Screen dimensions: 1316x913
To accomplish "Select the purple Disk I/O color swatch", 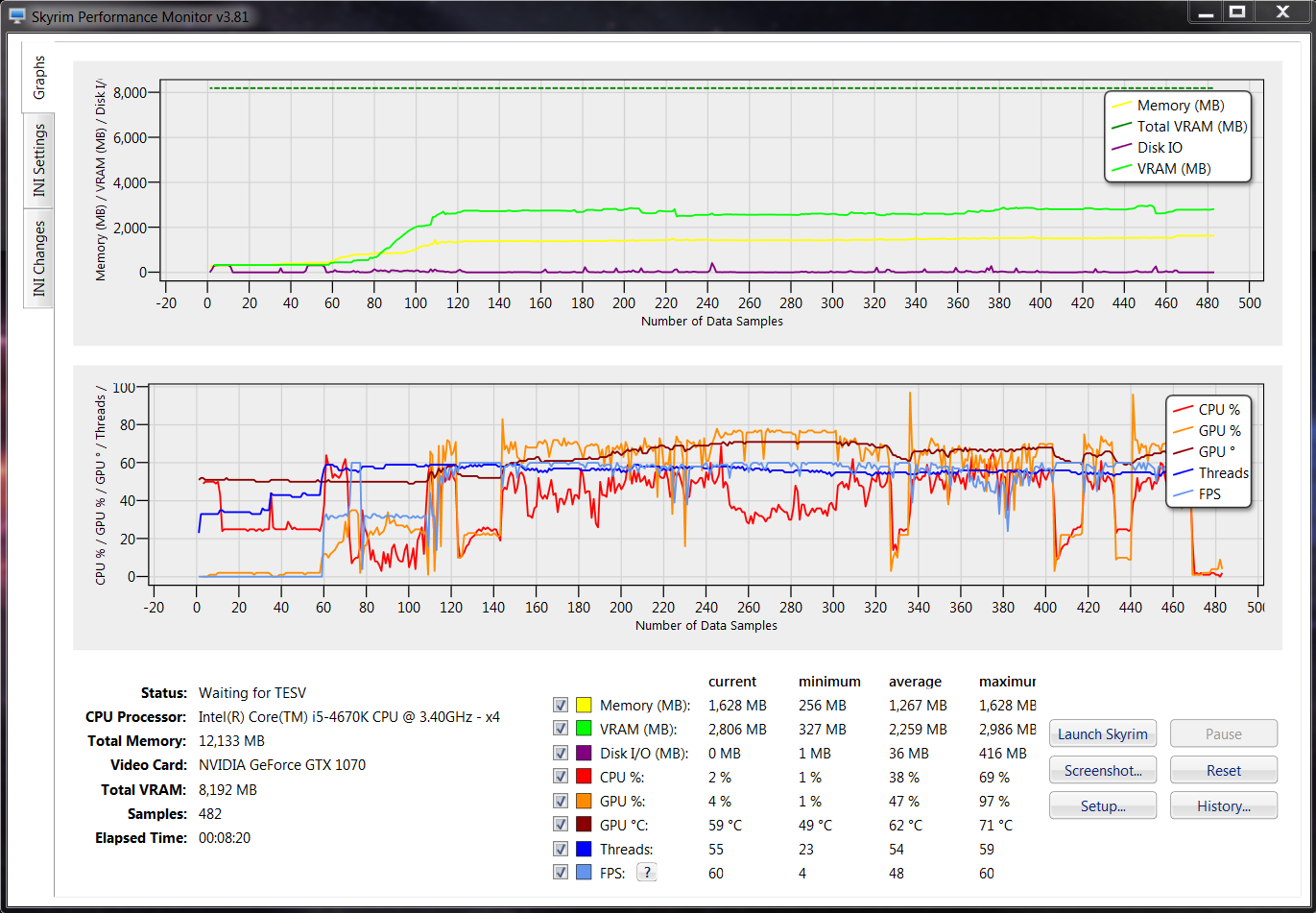I will (x=584, y=754).
